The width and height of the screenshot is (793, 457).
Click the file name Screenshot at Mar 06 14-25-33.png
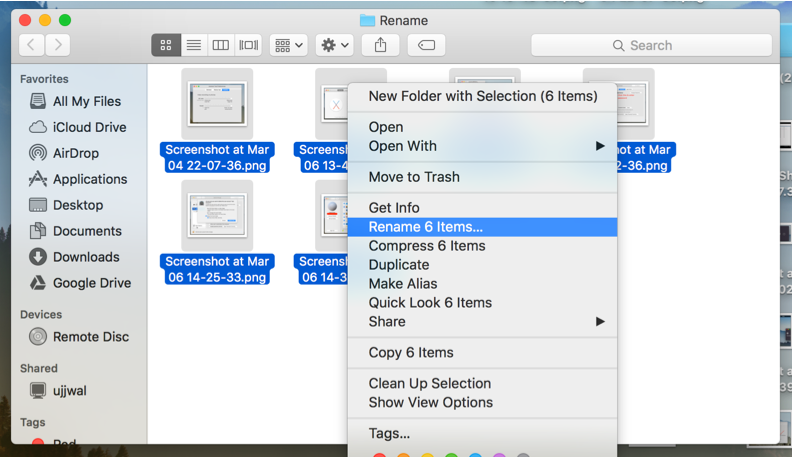(x=217, y=269)
